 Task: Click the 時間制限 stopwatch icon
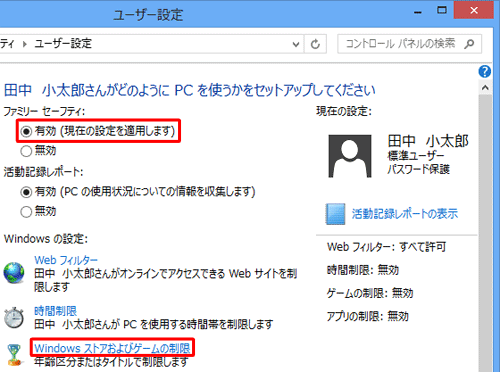[14, 317]
